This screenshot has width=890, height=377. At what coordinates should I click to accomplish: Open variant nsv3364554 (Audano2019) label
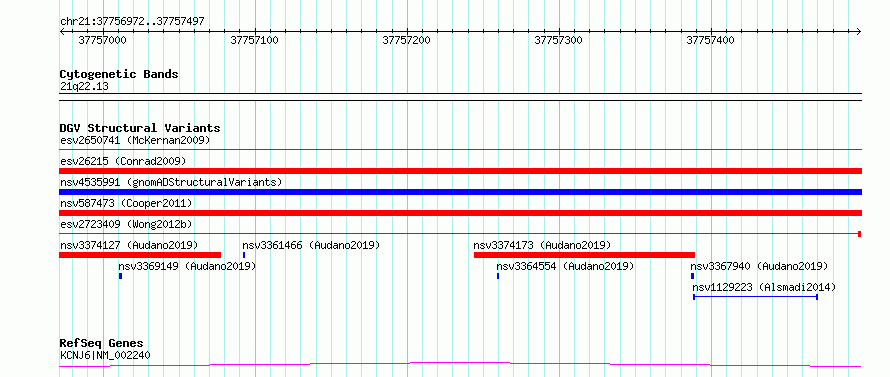[x=565, y=266]
